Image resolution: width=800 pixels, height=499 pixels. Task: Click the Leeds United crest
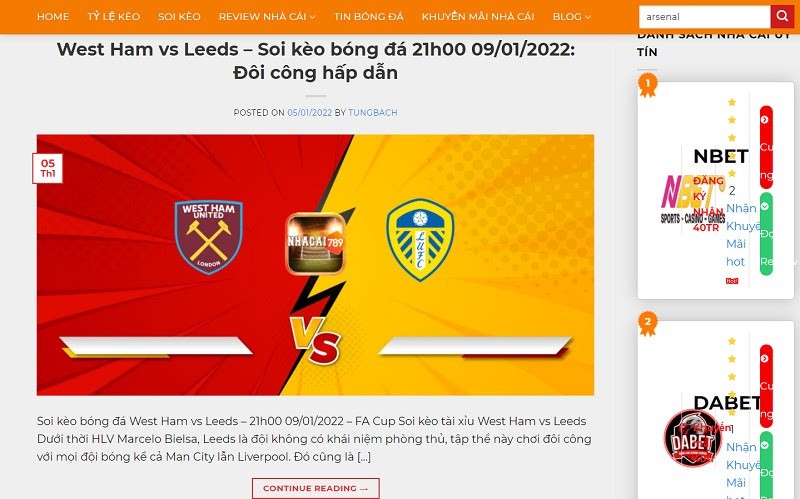[420, 240]
